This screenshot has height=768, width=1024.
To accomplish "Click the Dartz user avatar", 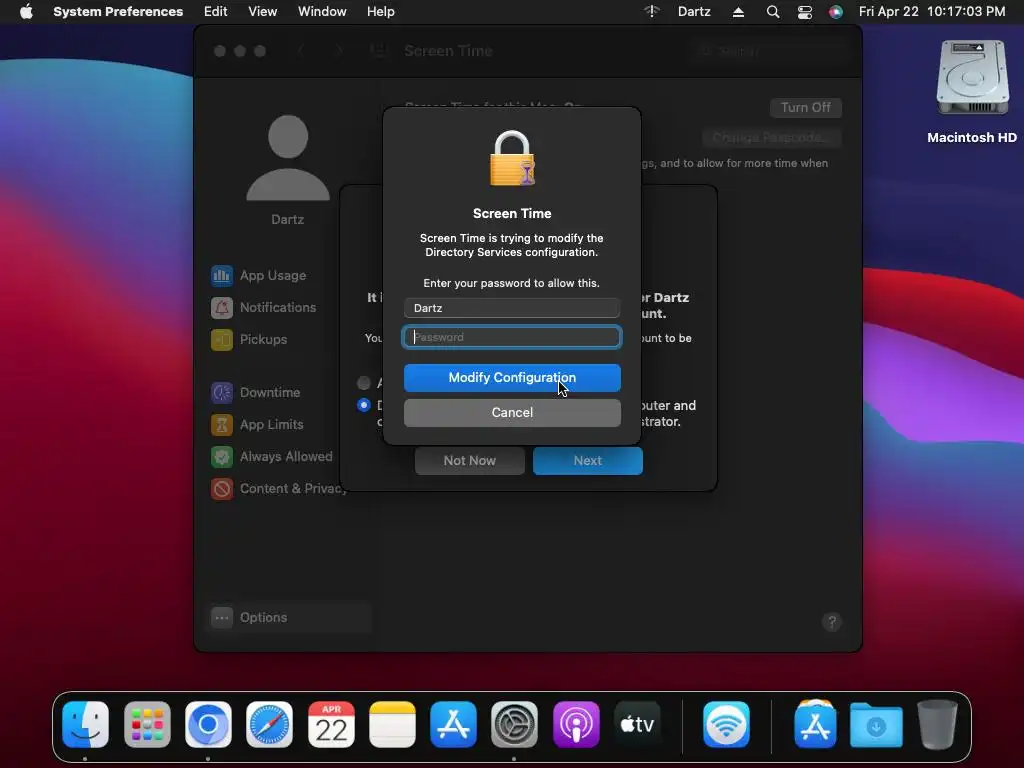I will (x=288, y=159).
